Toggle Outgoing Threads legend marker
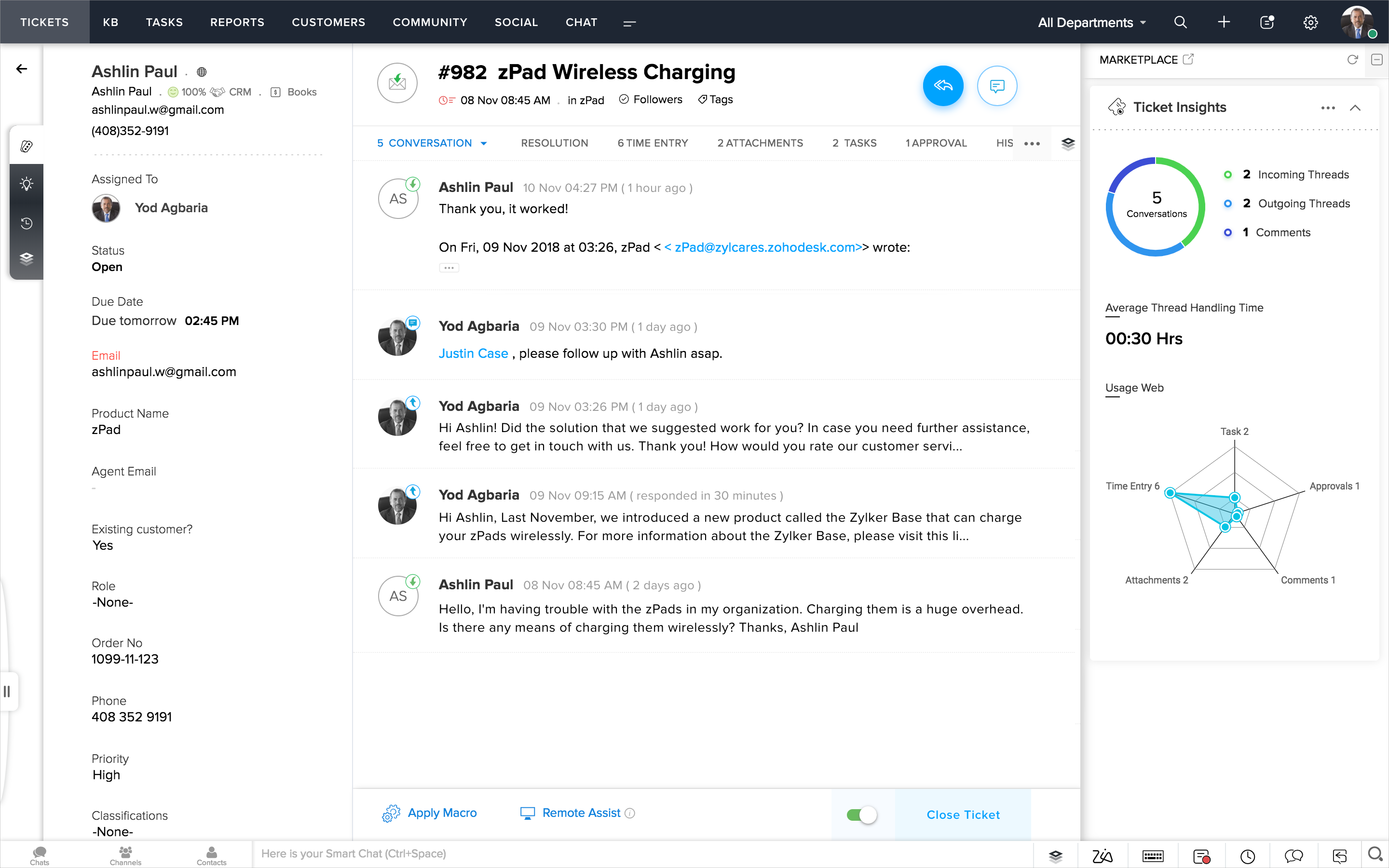Viewport: 1389px width, 868px height. (1227, 204)
